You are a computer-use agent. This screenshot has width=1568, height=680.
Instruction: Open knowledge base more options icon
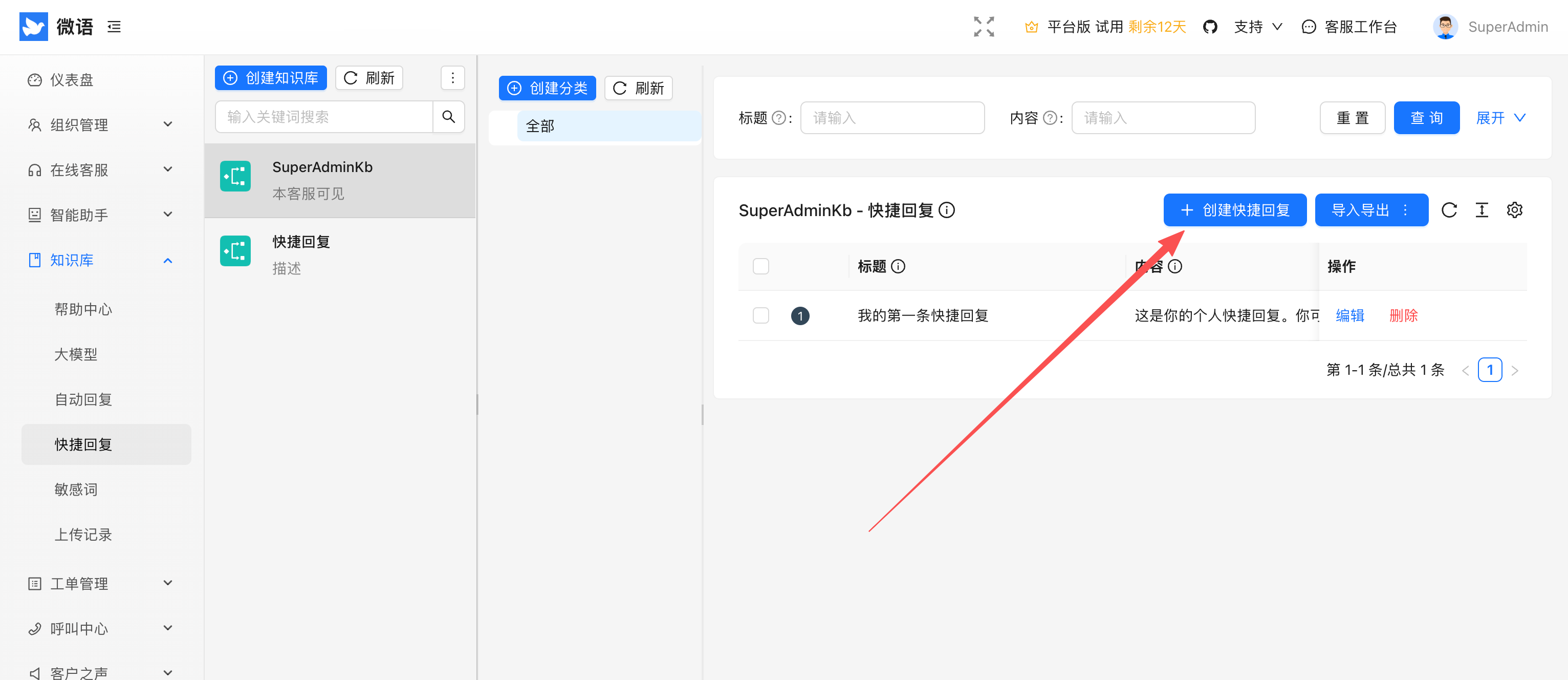[x=452, y=78]
